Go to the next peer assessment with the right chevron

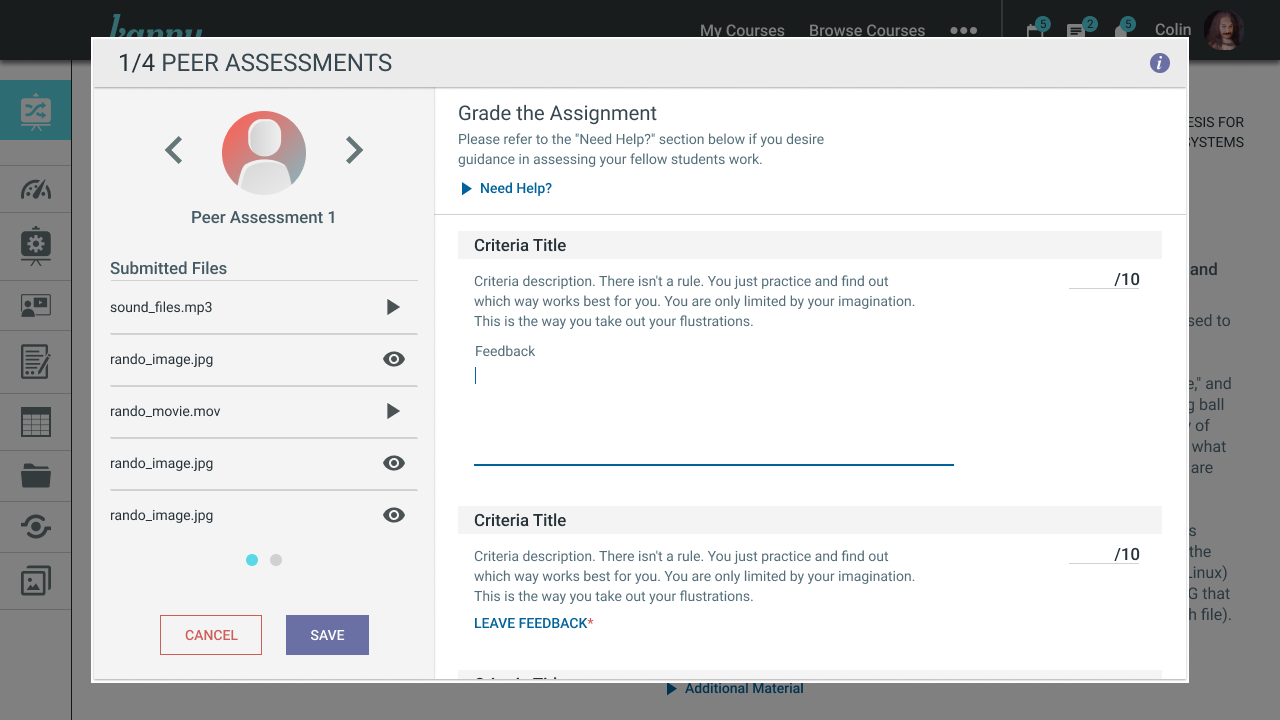[354, 150]
